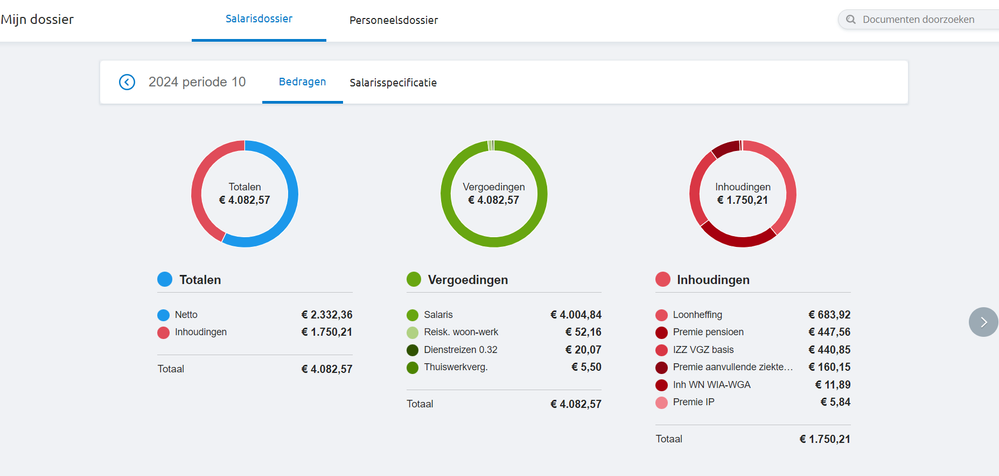Click the Premie pensioen legend dot
This screenshot has width=999, height=476.
point(661,332)
